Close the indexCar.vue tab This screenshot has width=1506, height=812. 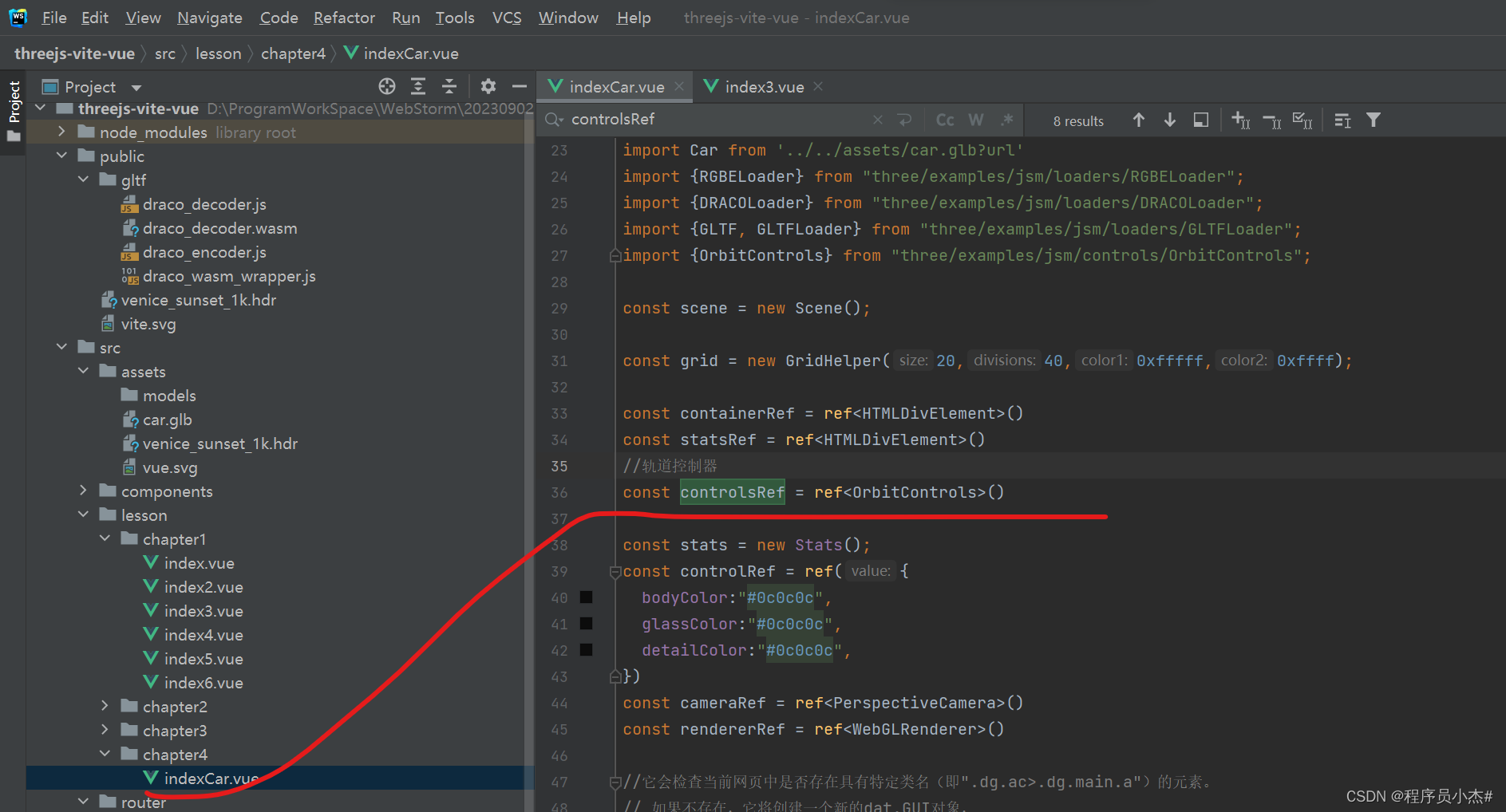[x=679, y=86]
